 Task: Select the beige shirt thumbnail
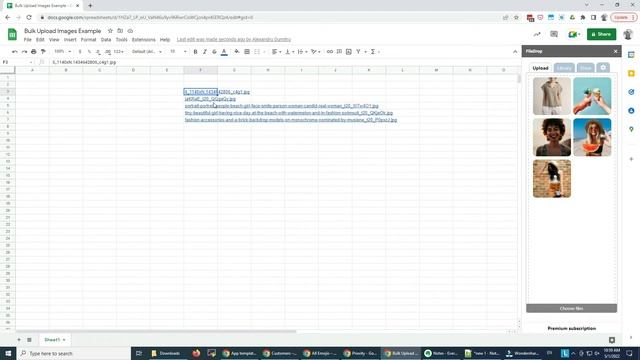552,96
